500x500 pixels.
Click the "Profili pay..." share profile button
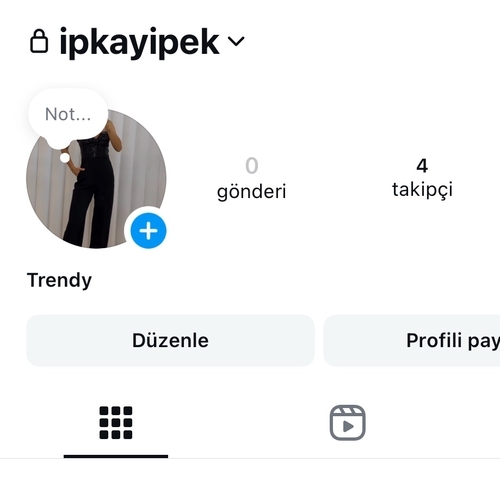coord(412,340)
